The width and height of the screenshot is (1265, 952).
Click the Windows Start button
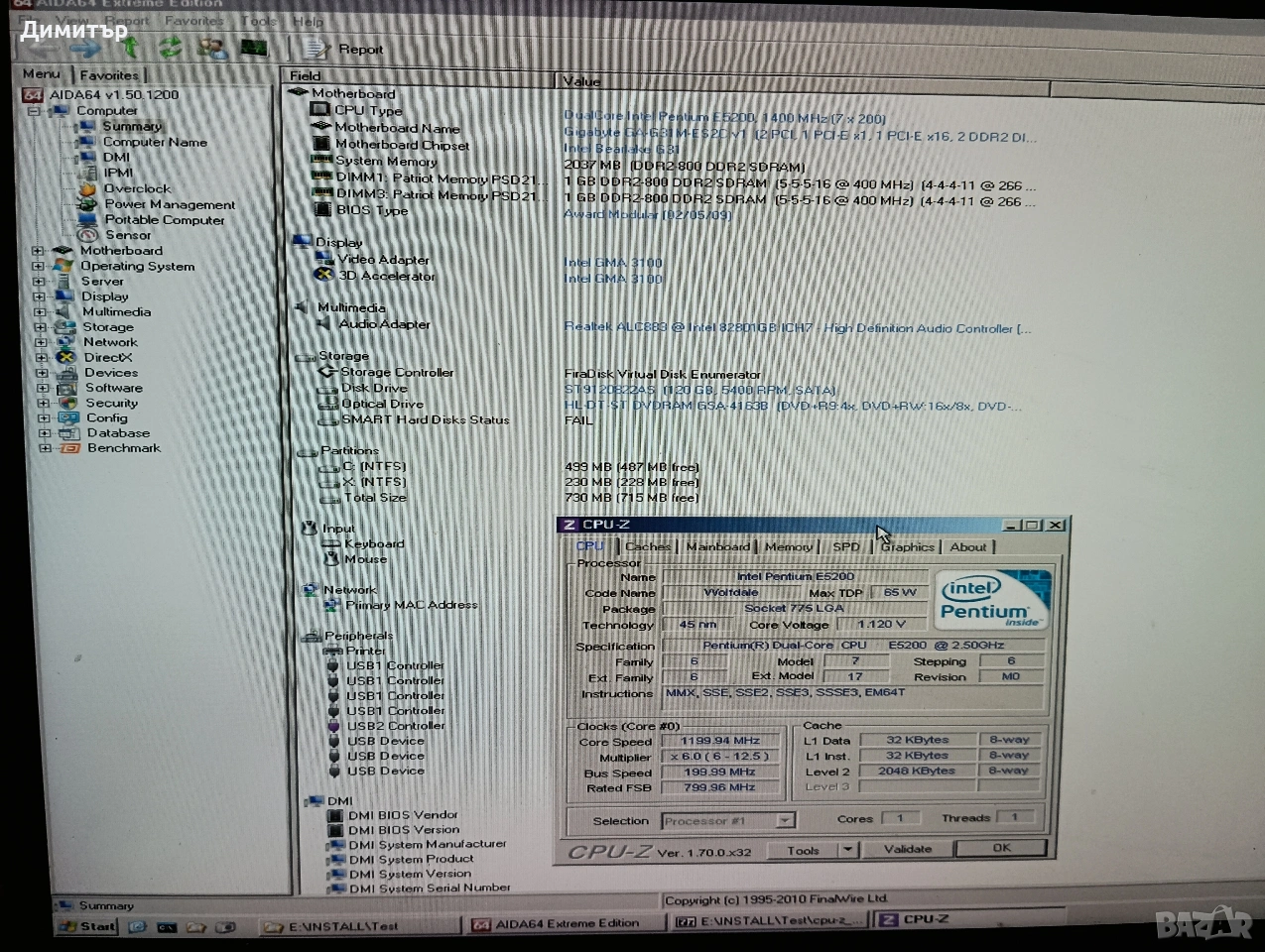(x=87, y=926)
